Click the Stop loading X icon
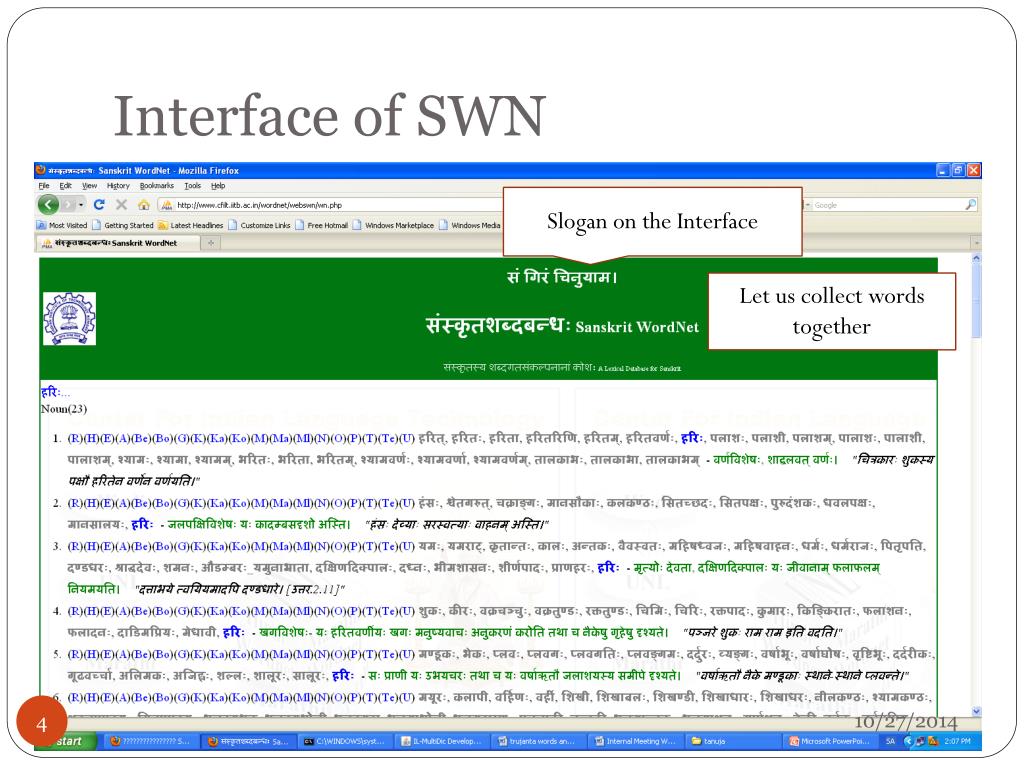The image size is (1024, 768). (x=121, y=204)
